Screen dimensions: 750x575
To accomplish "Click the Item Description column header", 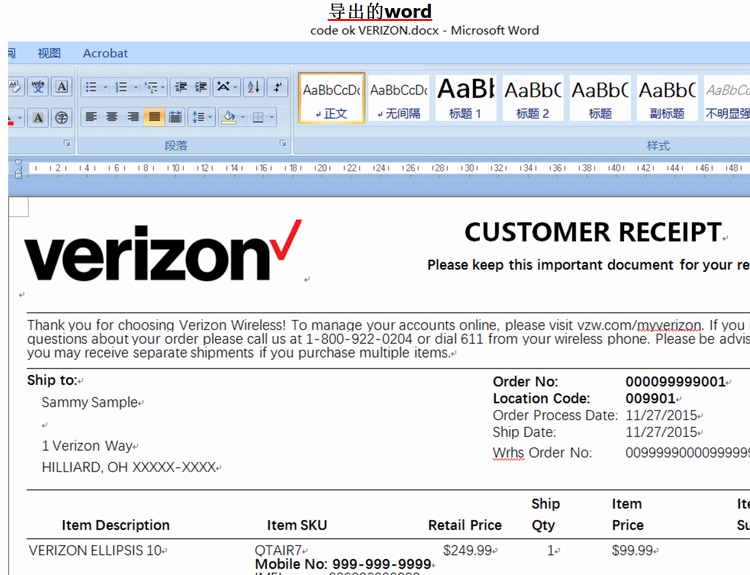I will click(116, 525).
